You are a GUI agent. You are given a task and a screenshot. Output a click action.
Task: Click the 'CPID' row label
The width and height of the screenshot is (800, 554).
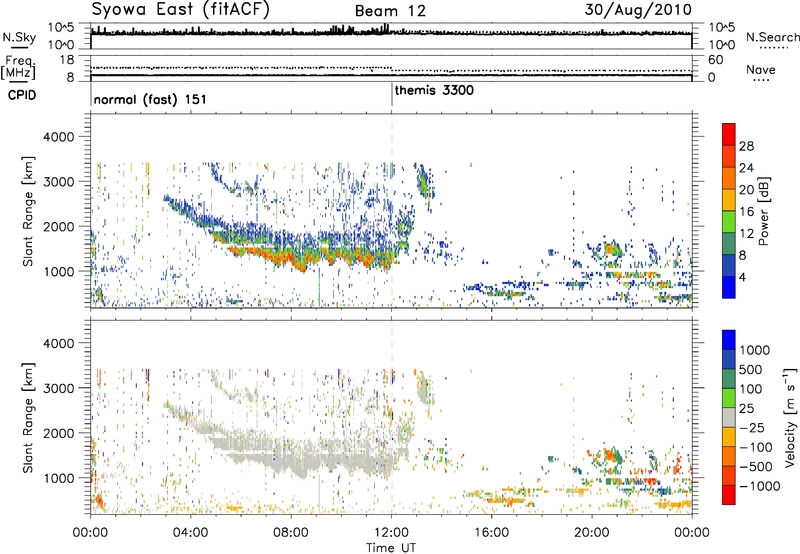pyautogui.click(x=22, y=95)
